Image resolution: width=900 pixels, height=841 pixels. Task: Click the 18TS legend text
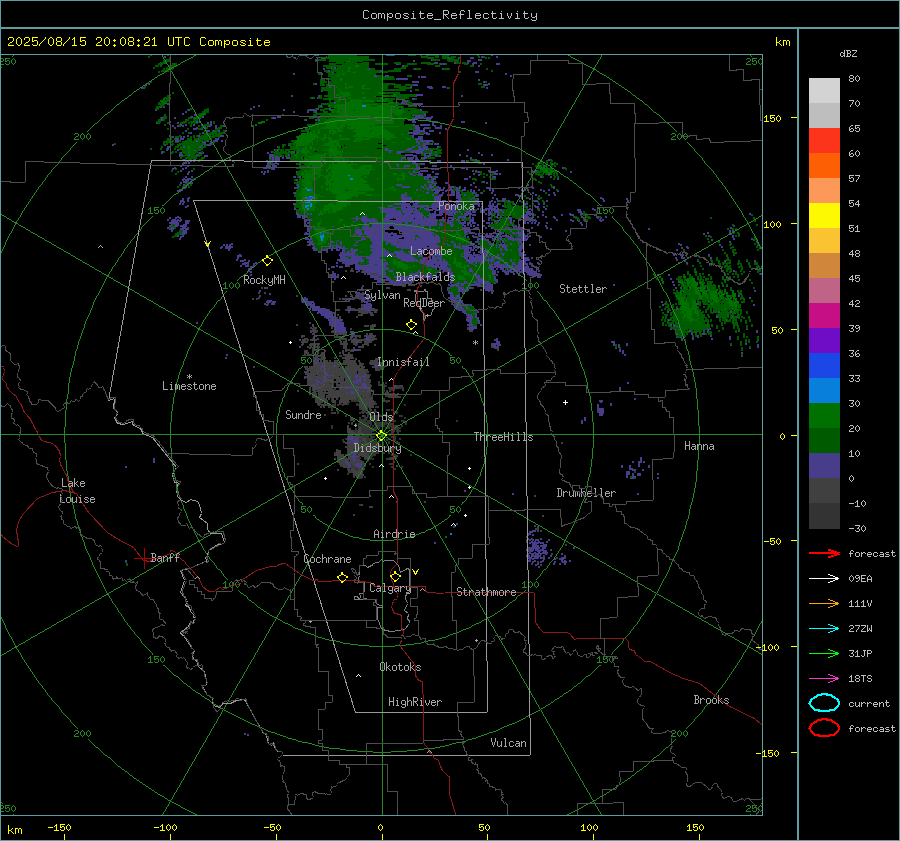(x=860, y=679)
